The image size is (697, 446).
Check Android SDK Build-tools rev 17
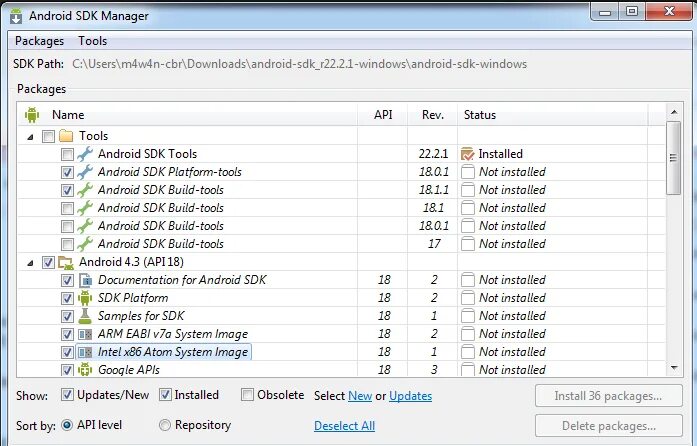67,244
